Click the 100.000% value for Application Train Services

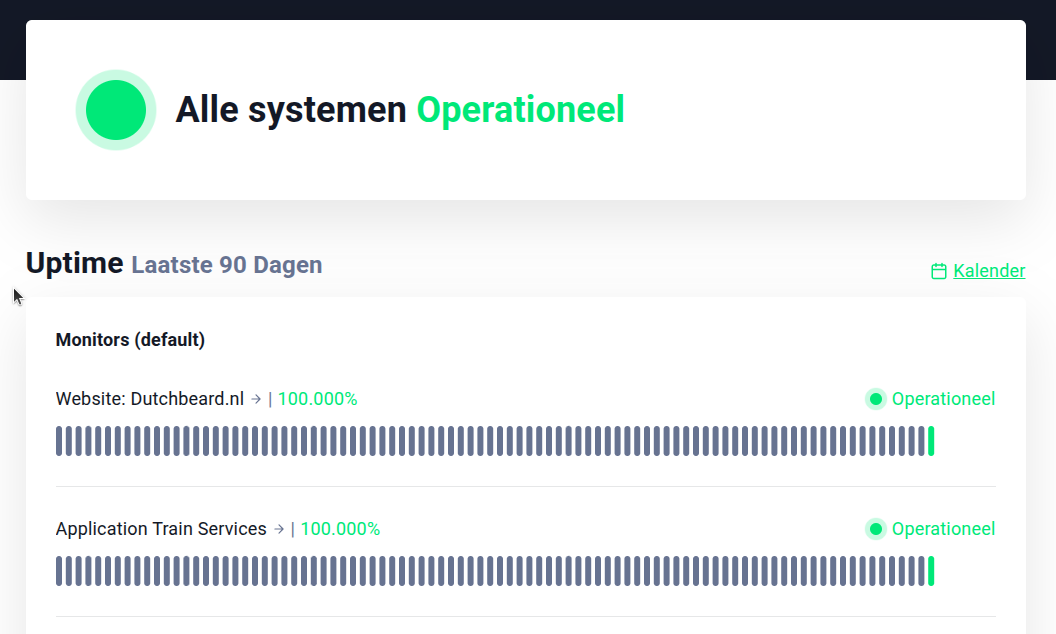point(340,529)
